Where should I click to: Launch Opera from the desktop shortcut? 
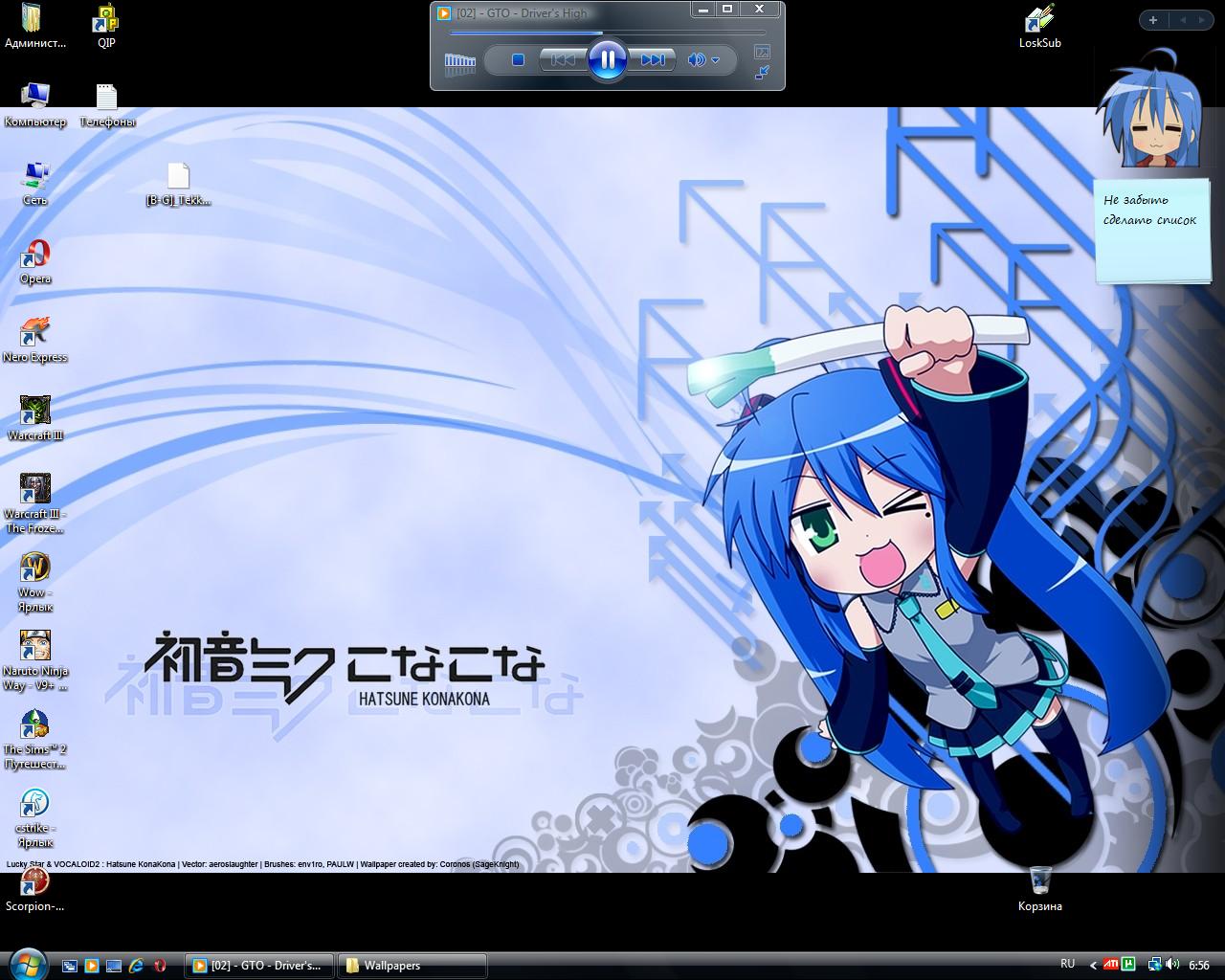coord(35,261)
